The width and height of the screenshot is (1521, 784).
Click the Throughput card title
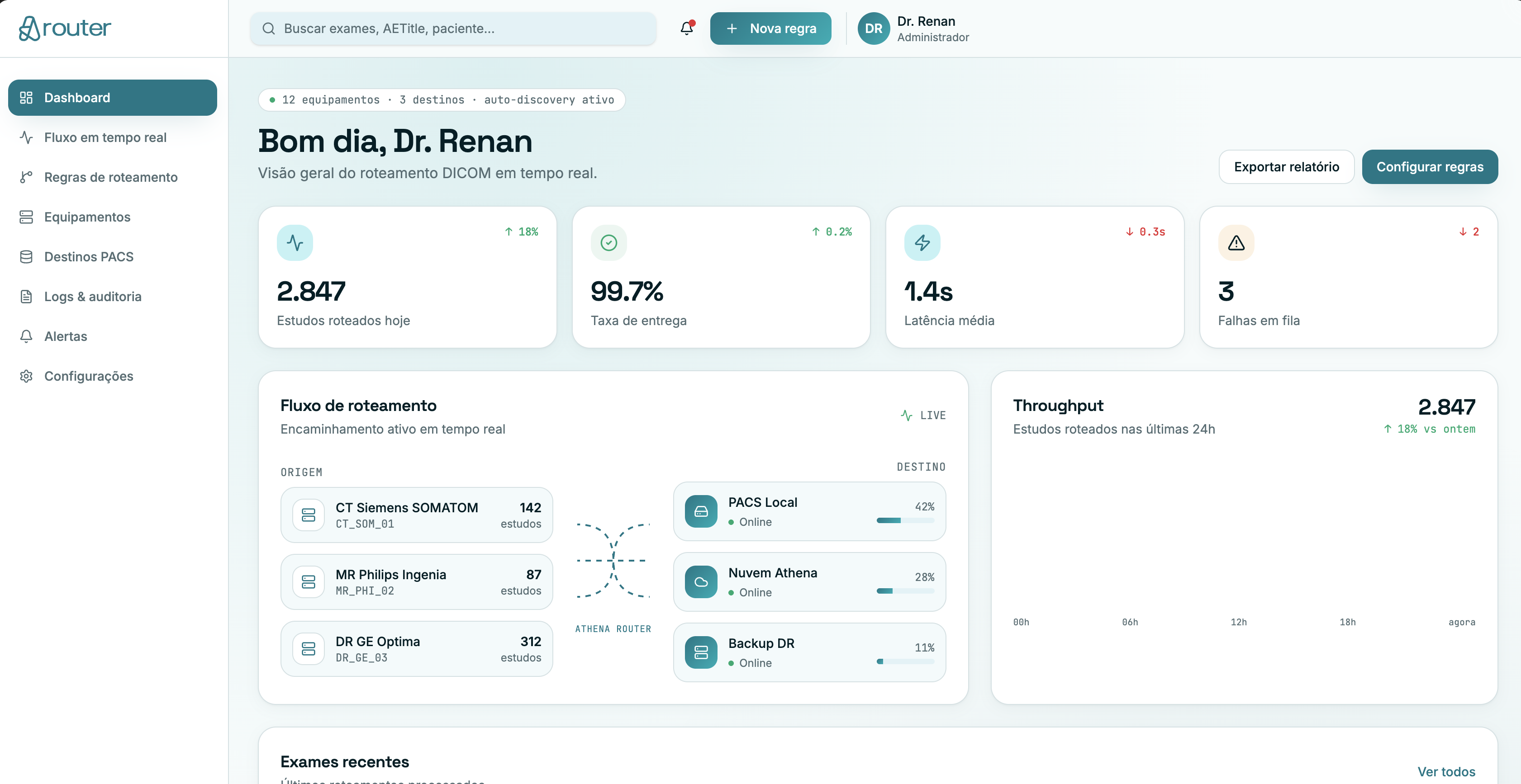[x=1058, y=405]
